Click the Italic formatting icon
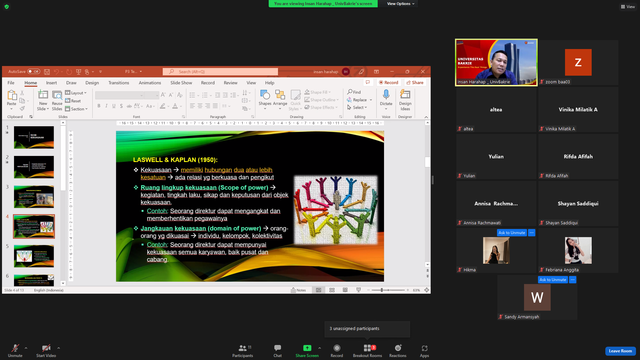The image size is (640, 360). [107, 106]
